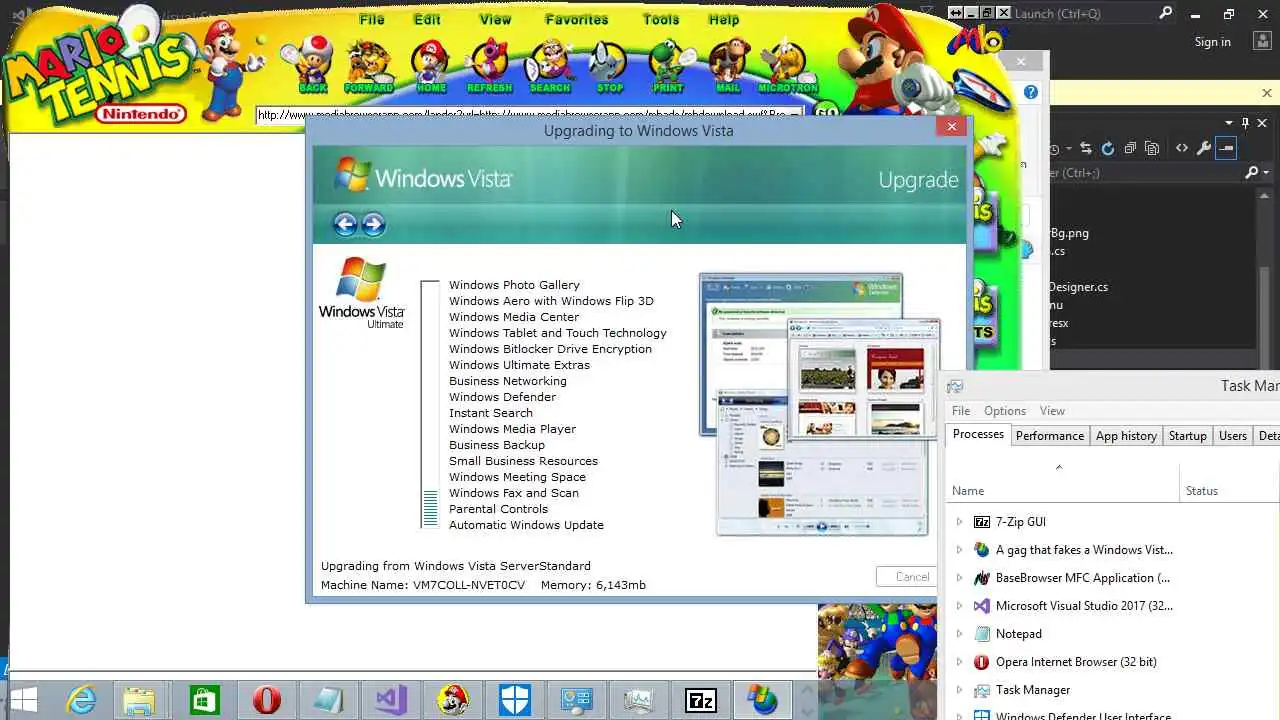The image size is (1280, 720).
Task: Pin the Solution Explorer panel
Action: tap(1245, 123)
